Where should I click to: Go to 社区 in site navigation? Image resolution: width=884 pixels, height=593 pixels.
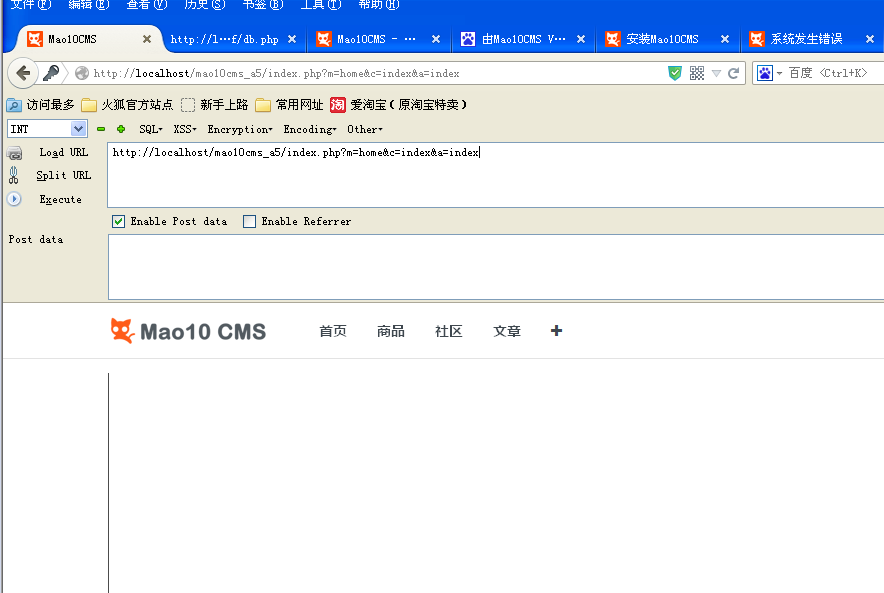(449, 331)
